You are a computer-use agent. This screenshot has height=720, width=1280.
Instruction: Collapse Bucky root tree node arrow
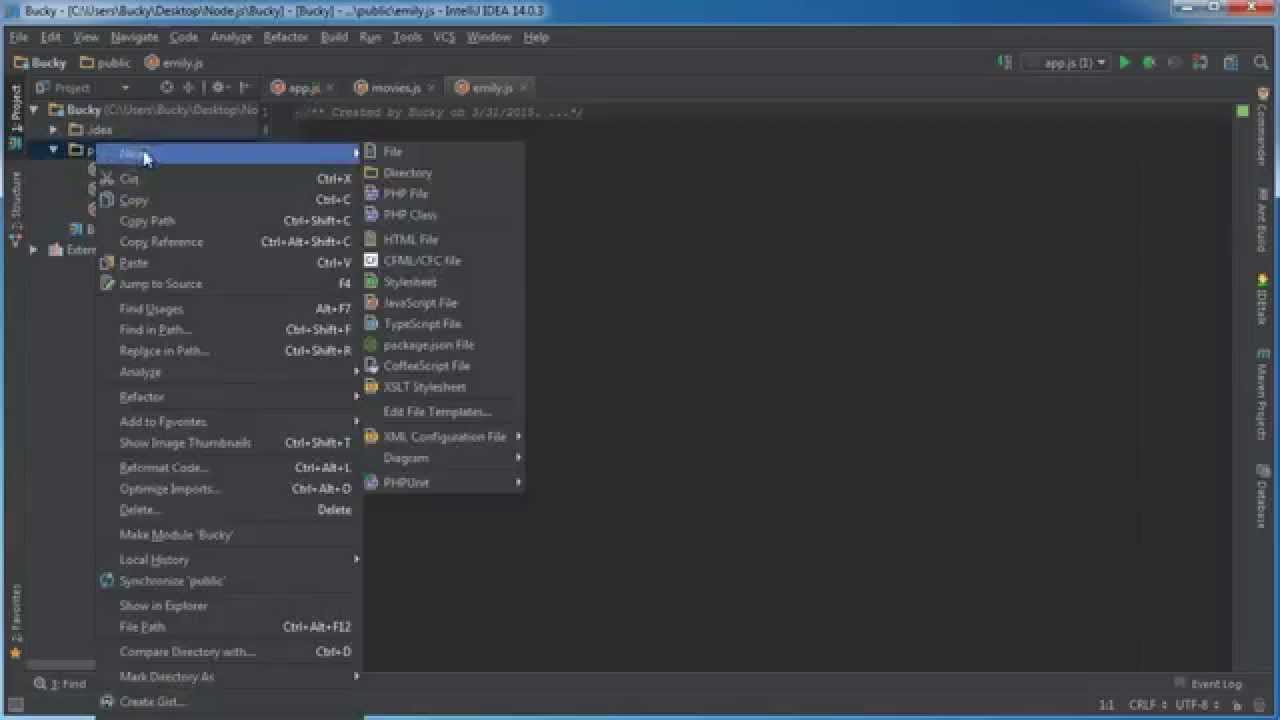(x=34, y=110)
